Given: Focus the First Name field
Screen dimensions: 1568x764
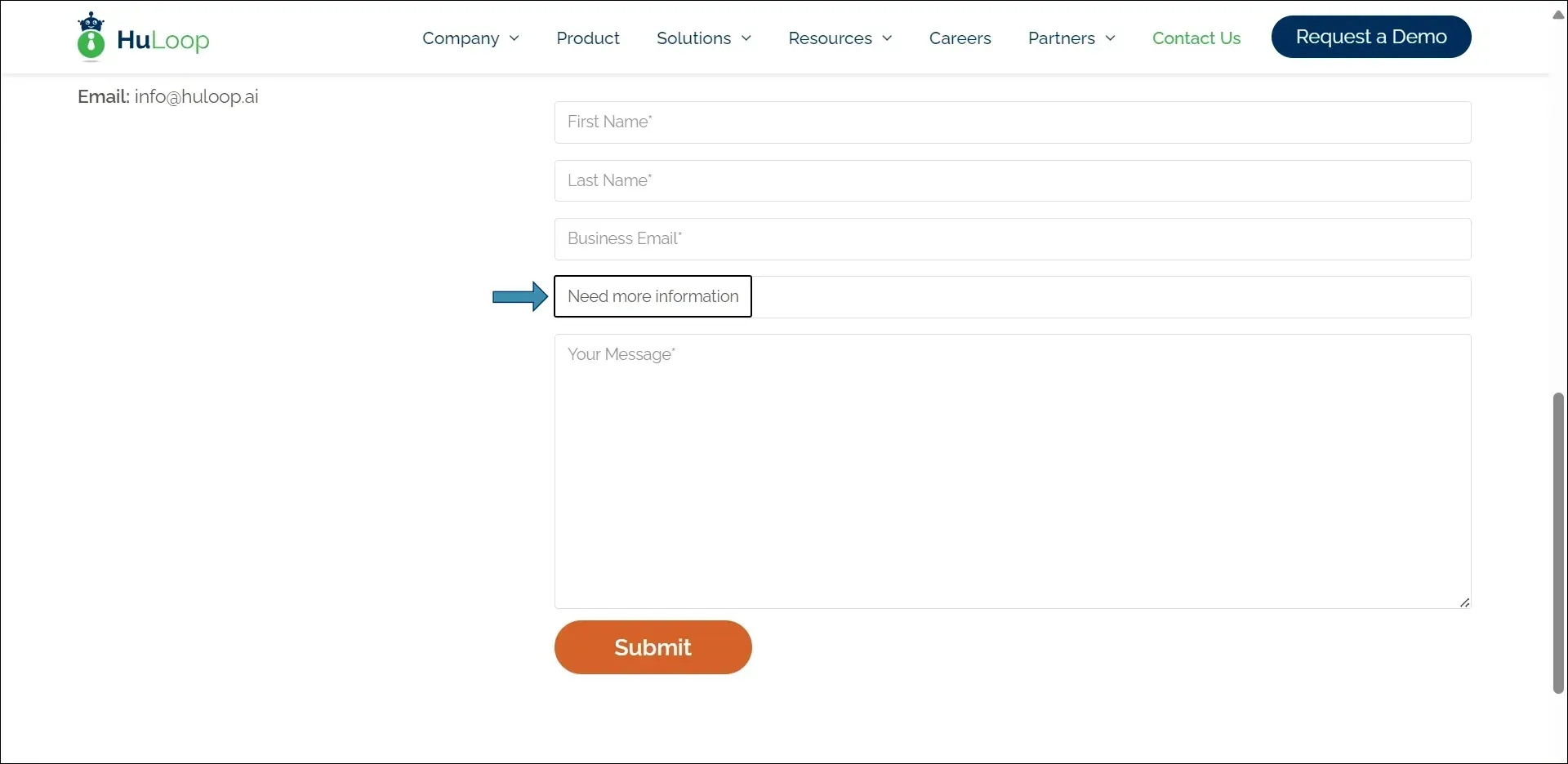Looking at the screenshot, I should click(x=1012, y=122).
